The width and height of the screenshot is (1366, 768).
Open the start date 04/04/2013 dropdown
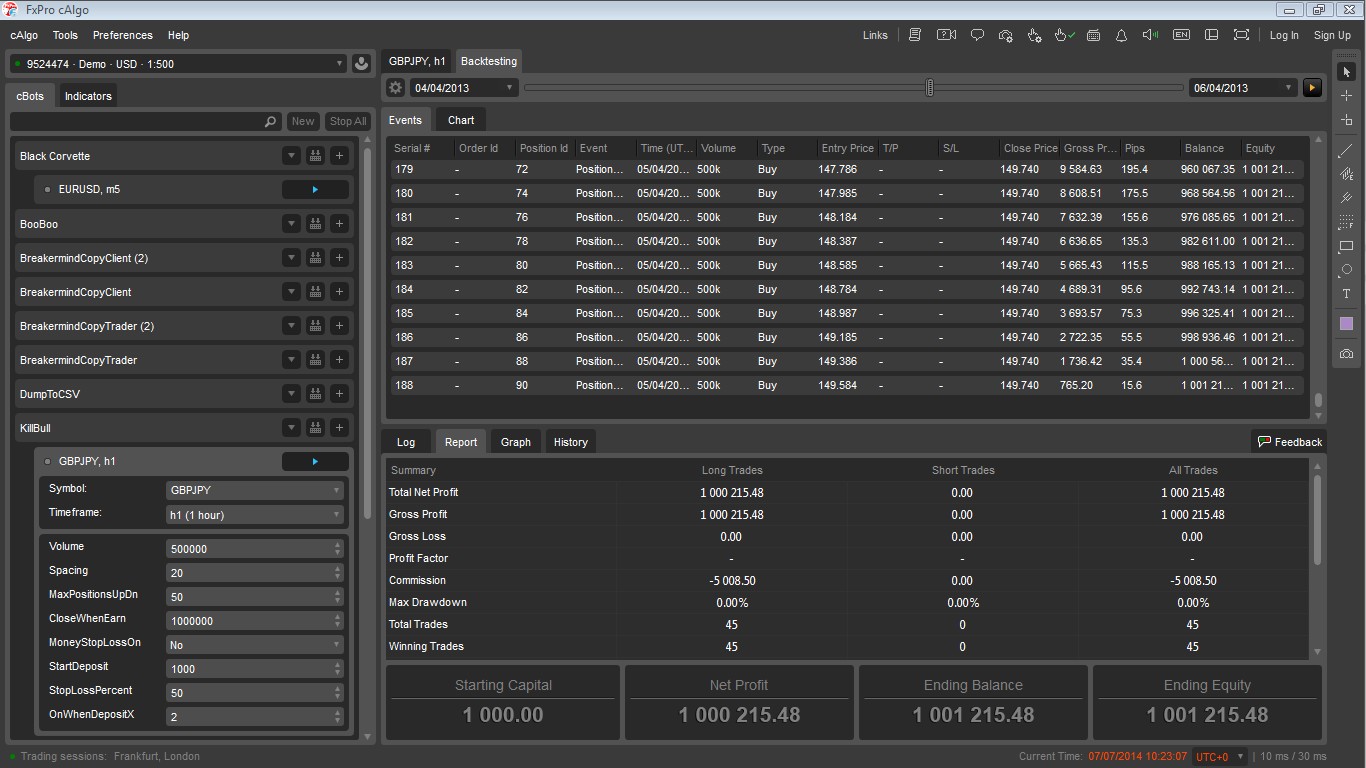point(464,88)
